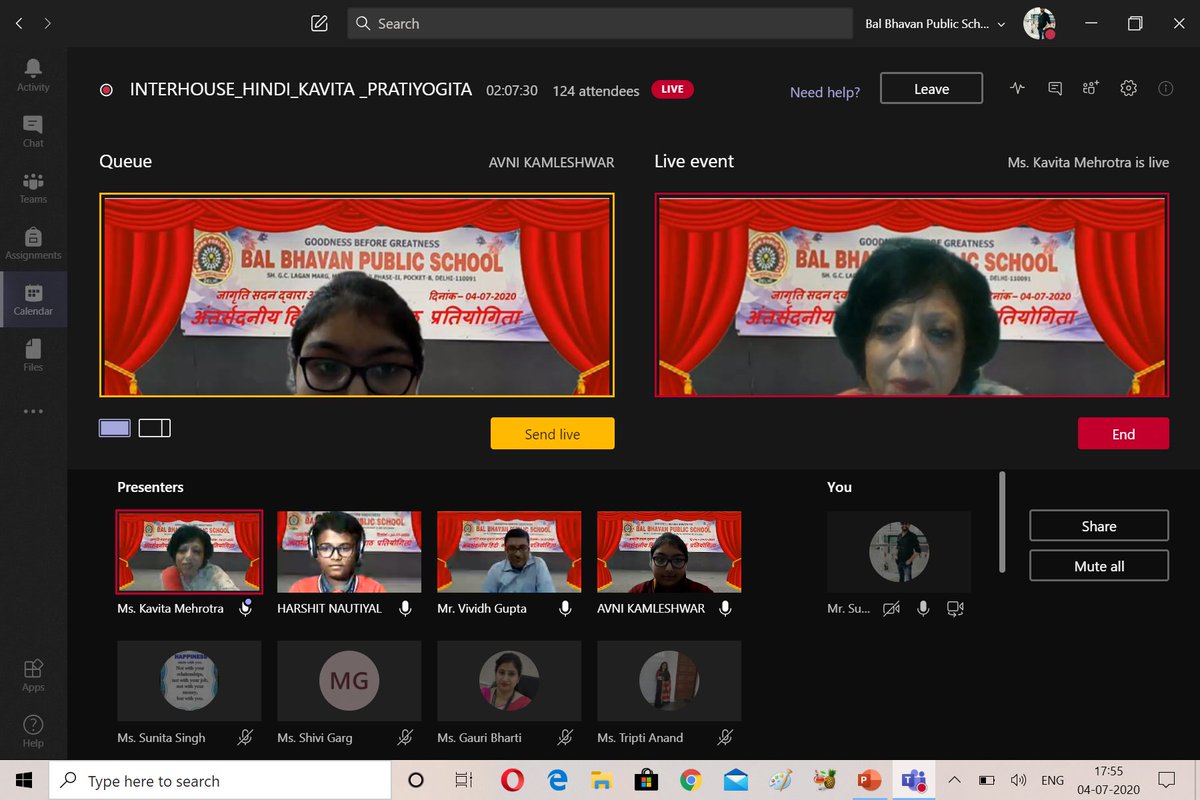Open device settings gear icon
1200x800 pixels.
coord(1128,88)
